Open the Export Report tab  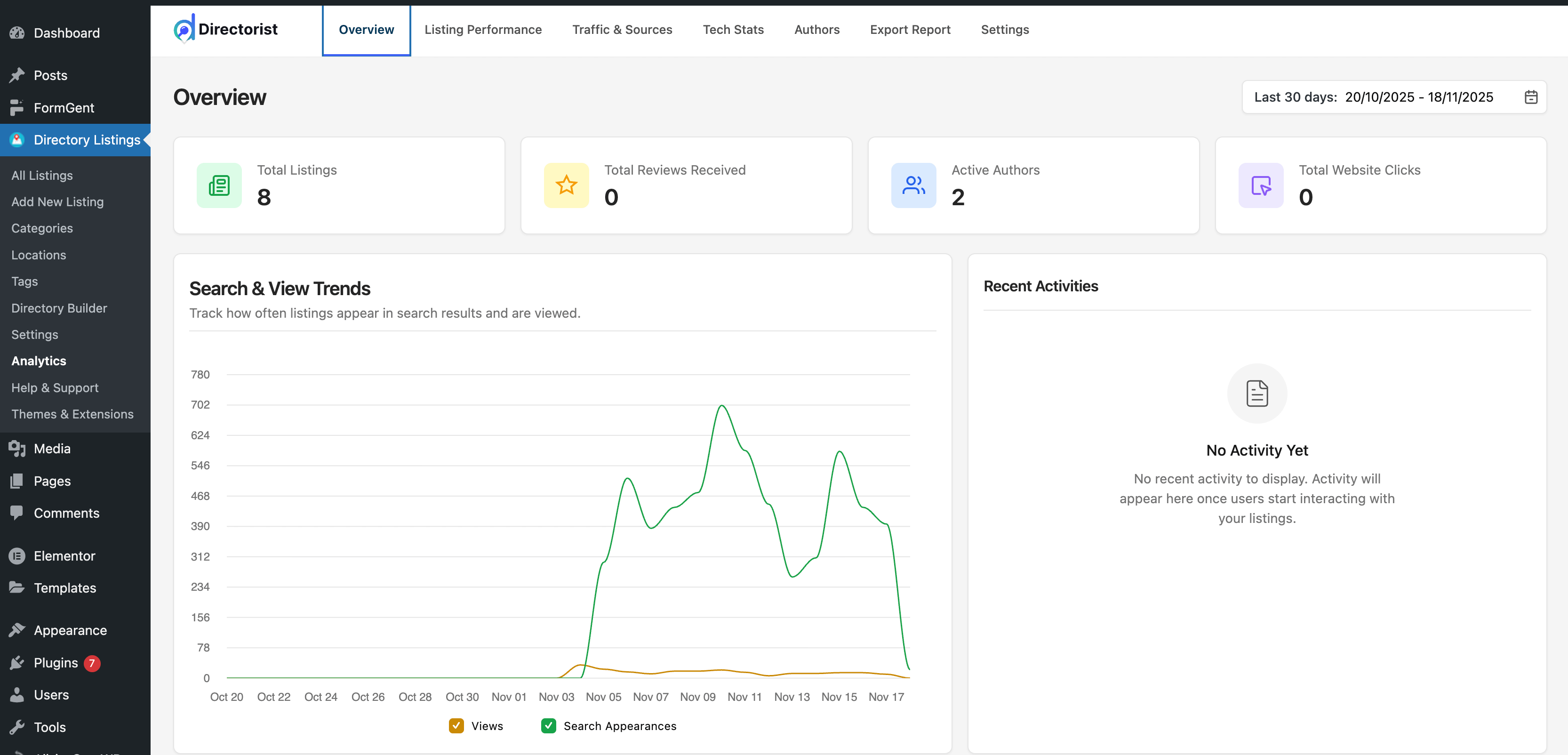tap(910, 29)
